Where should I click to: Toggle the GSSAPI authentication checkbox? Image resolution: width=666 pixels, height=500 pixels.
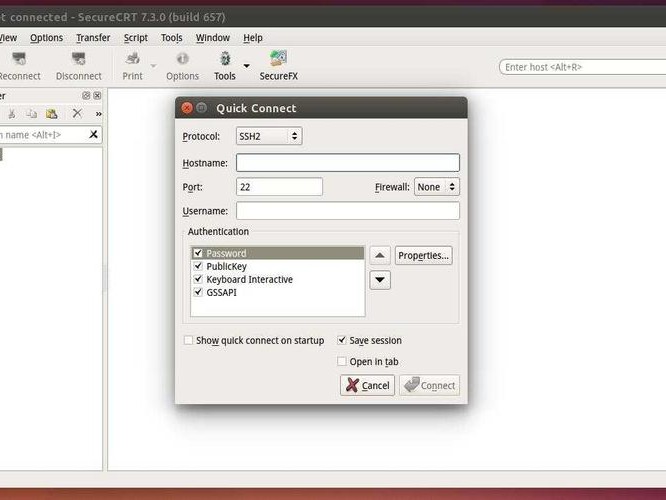pos(198,292)
